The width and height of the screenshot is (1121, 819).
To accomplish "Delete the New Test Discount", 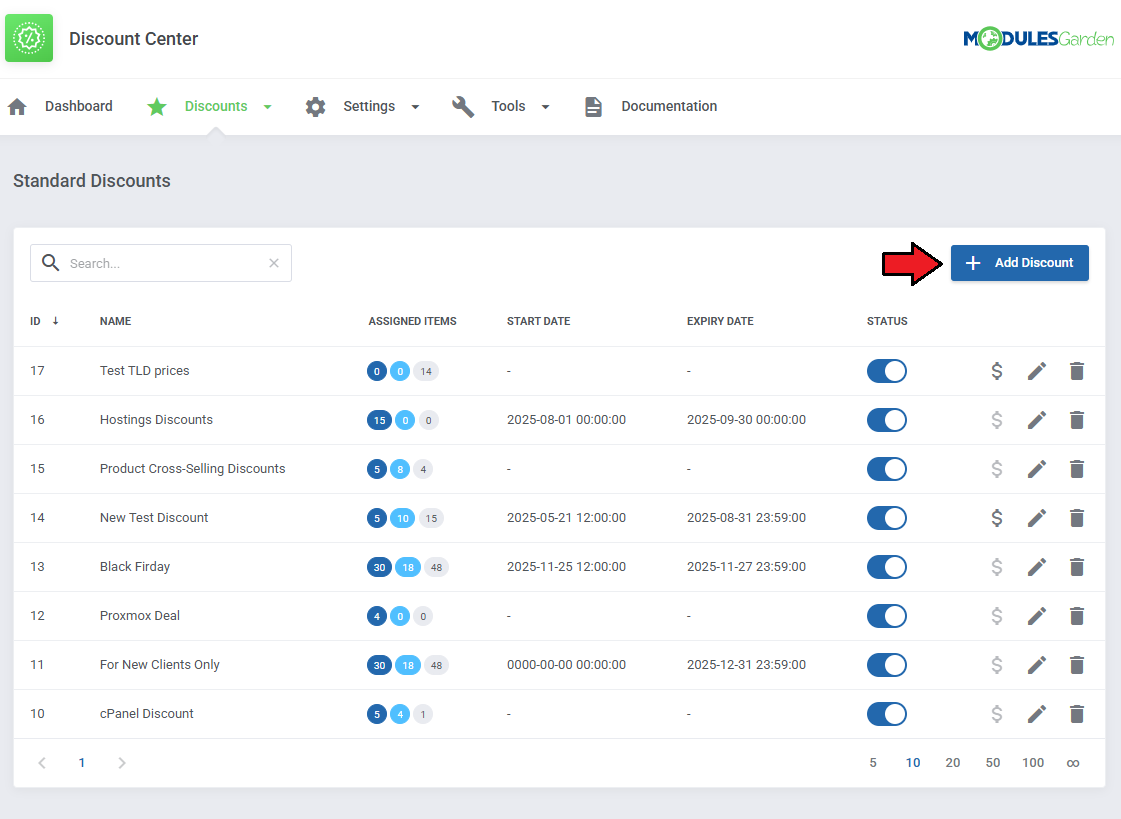I will pyautogui.click(x=1077, y=517).
